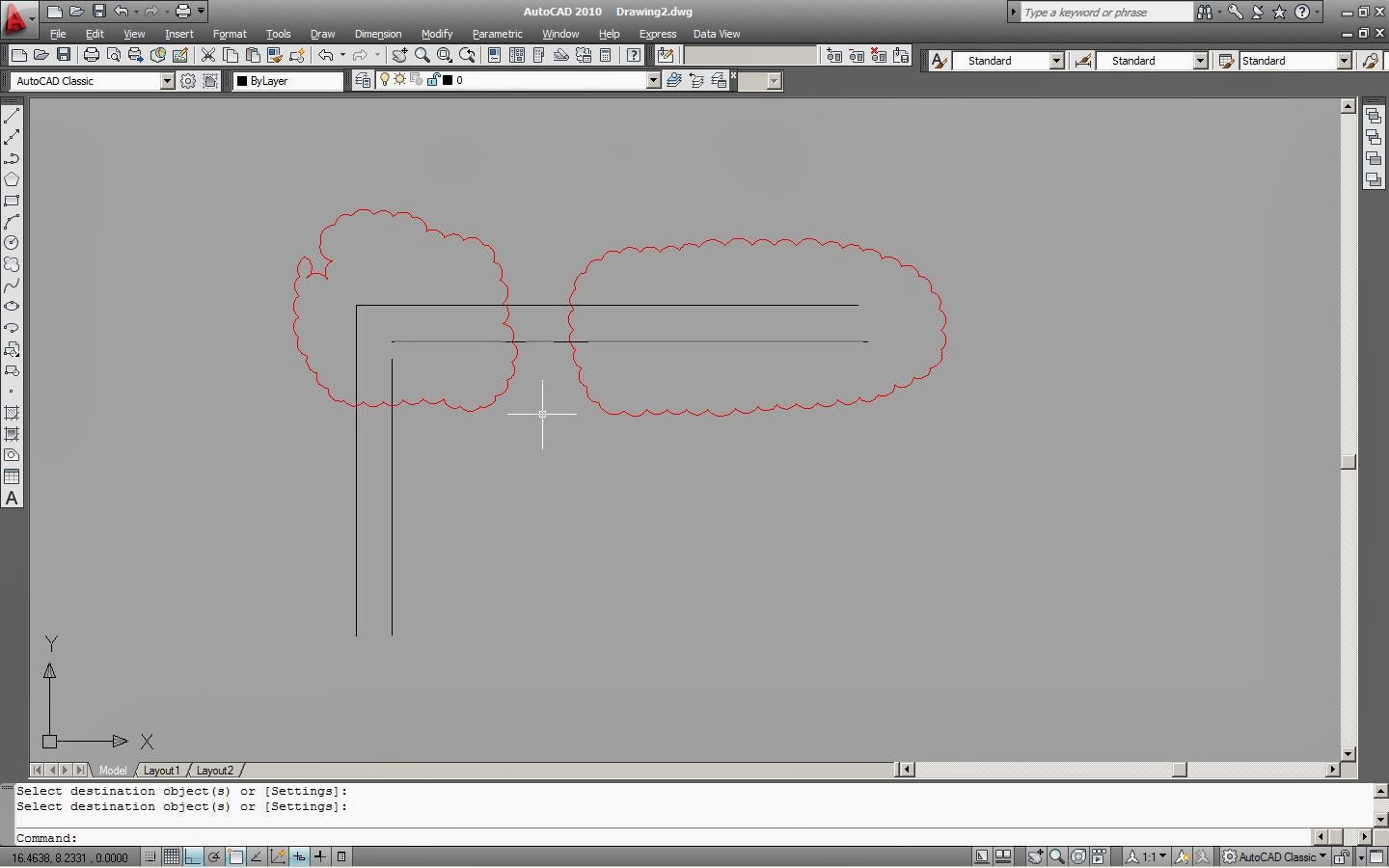Viewport: 1389px width, 868px height.
Task: Select the Multiline Text tool
Action: (x=12, y=498)
